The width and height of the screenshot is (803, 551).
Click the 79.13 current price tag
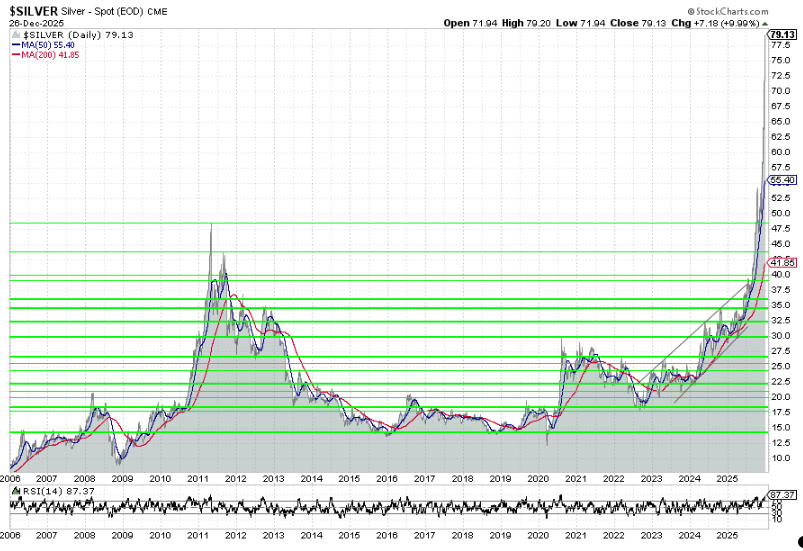click(x=781, y=34)
